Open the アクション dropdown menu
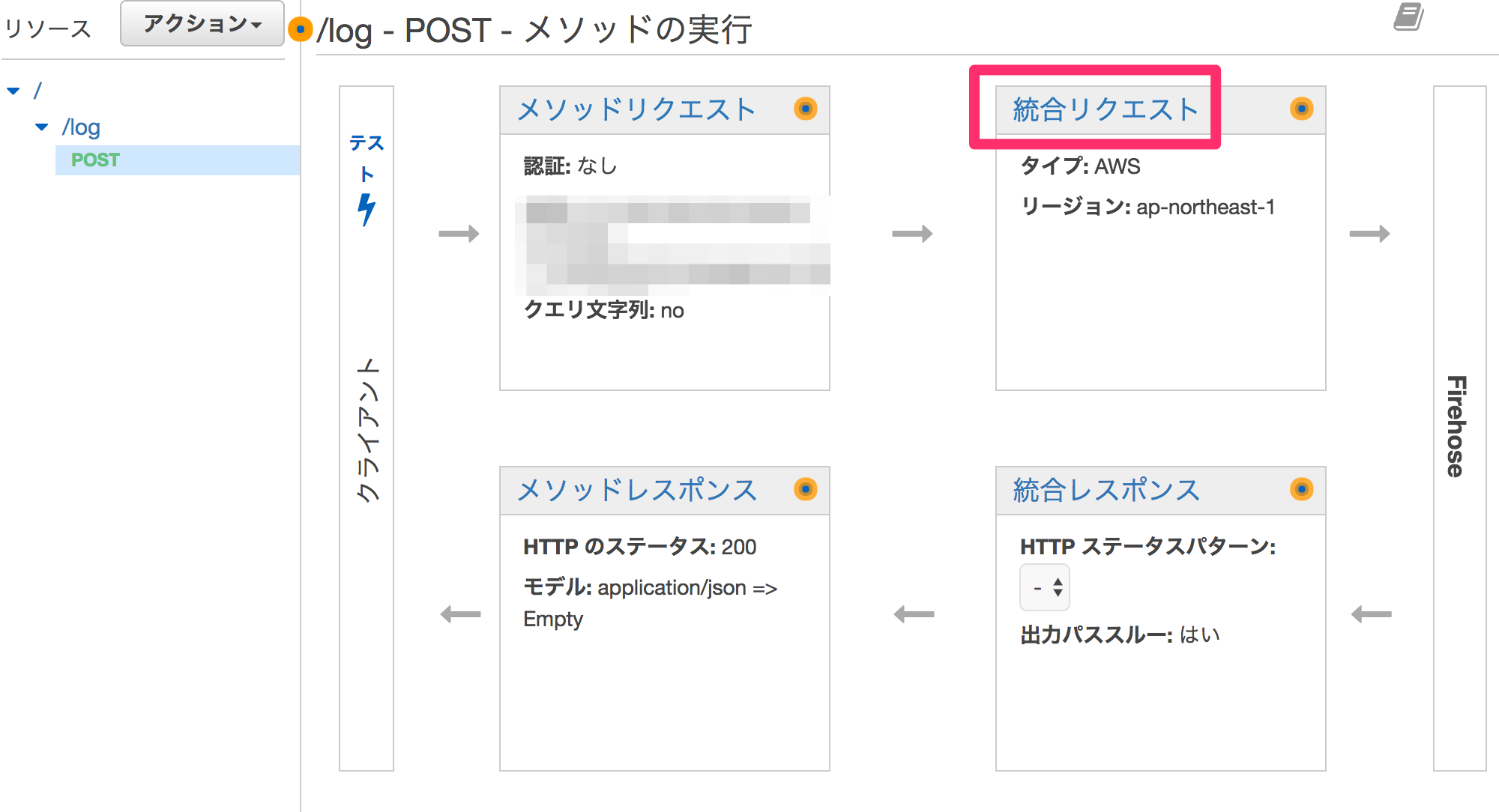1499x812 pixels. pos(202,24)
